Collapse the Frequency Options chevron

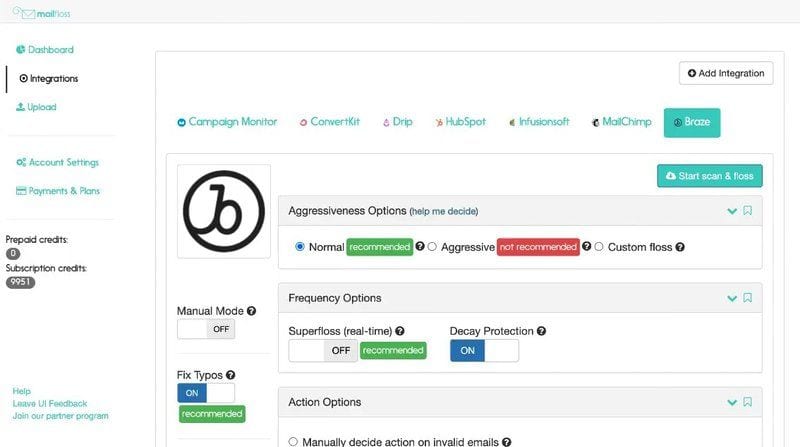pyautogui.click(x=732, y=298)
